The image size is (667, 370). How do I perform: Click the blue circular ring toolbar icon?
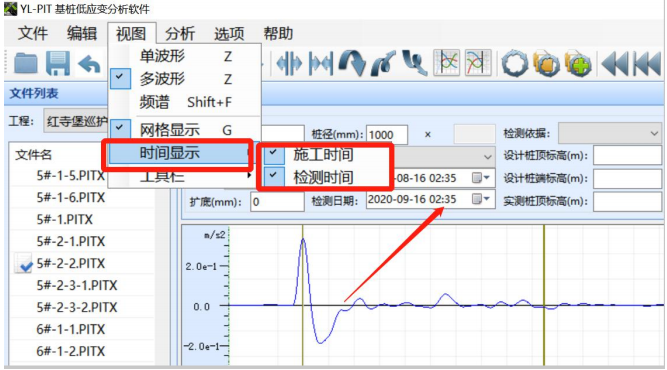pyautogui.click(x=515, y=64)
